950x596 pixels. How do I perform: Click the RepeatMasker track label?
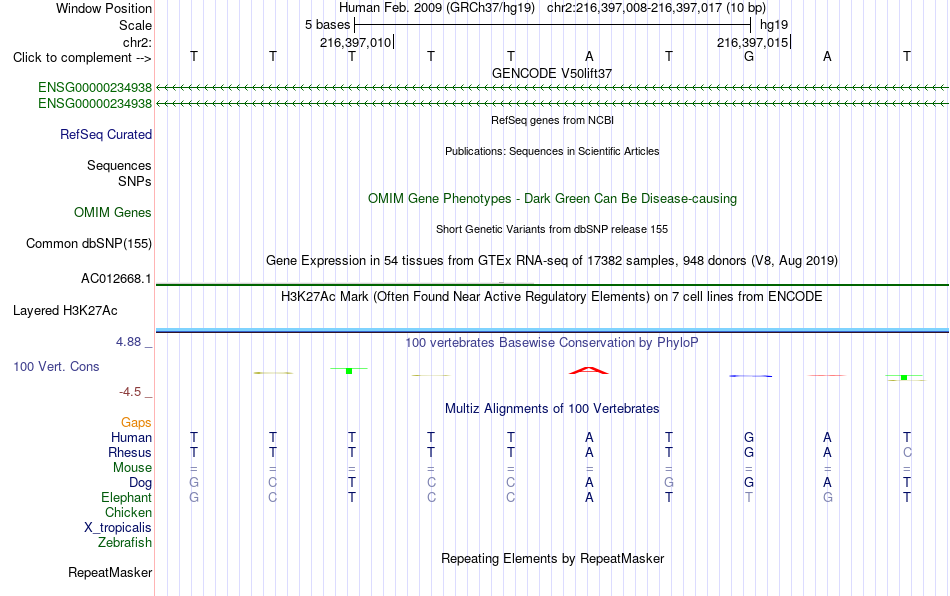point(110,572)
